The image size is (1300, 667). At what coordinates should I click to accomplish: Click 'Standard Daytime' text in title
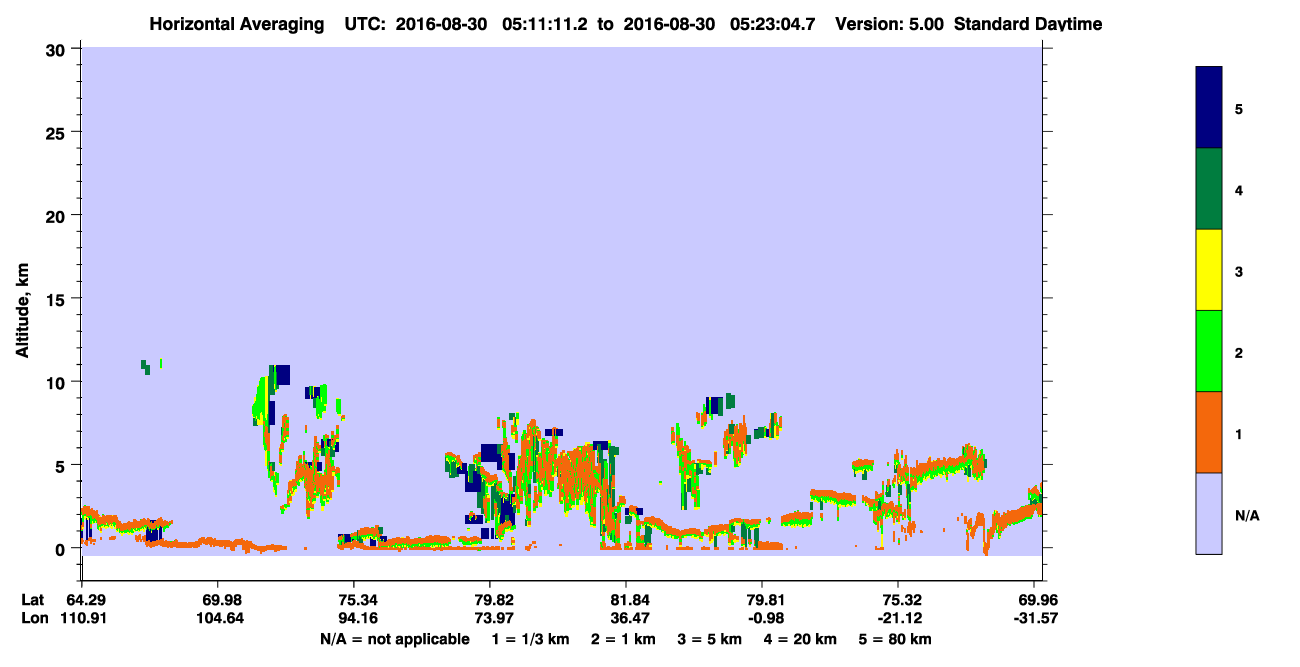[1028, 23]
